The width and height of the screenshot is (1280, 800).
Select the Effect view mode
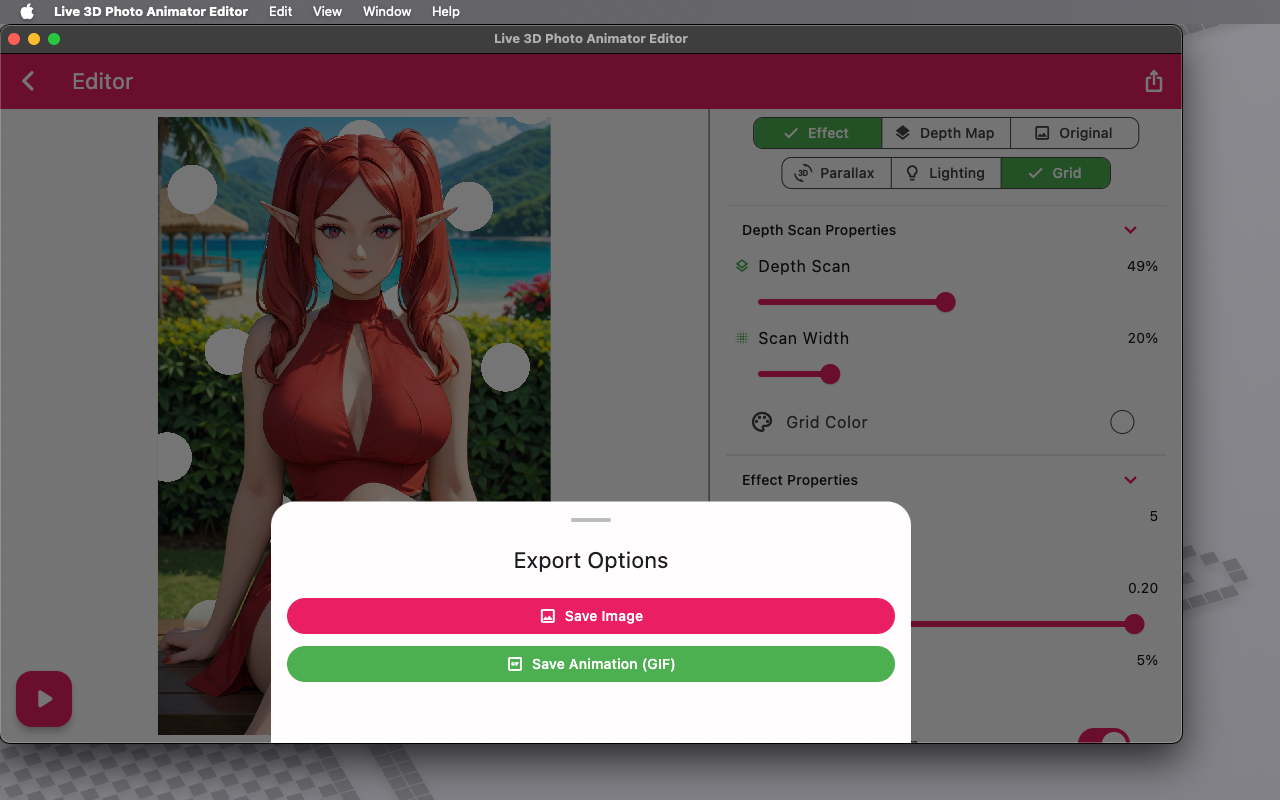pyautogui.click(x=817, y=133)
